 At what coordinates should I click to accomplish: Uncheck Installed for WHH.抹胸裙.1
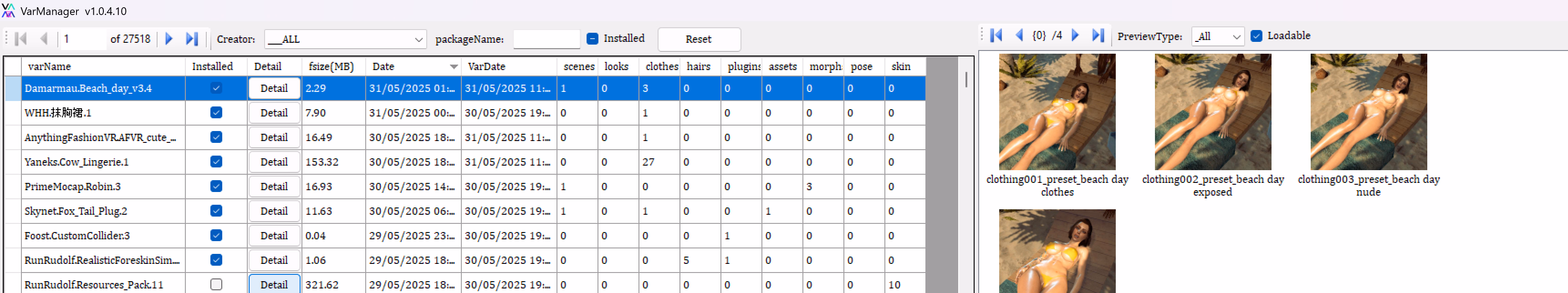coord(216,112)
